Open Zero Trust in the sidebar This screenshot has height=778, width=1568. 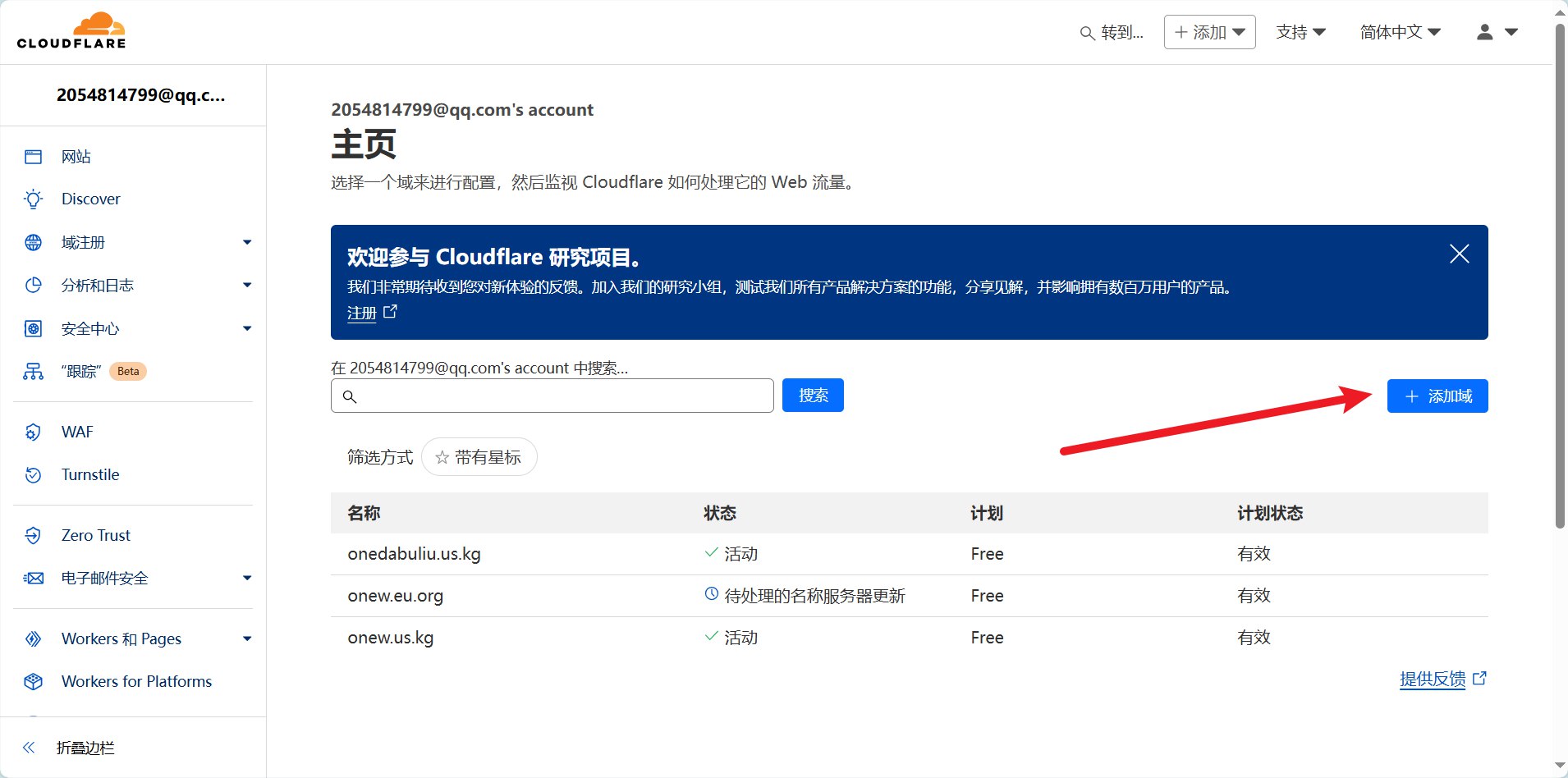[96, 535]
